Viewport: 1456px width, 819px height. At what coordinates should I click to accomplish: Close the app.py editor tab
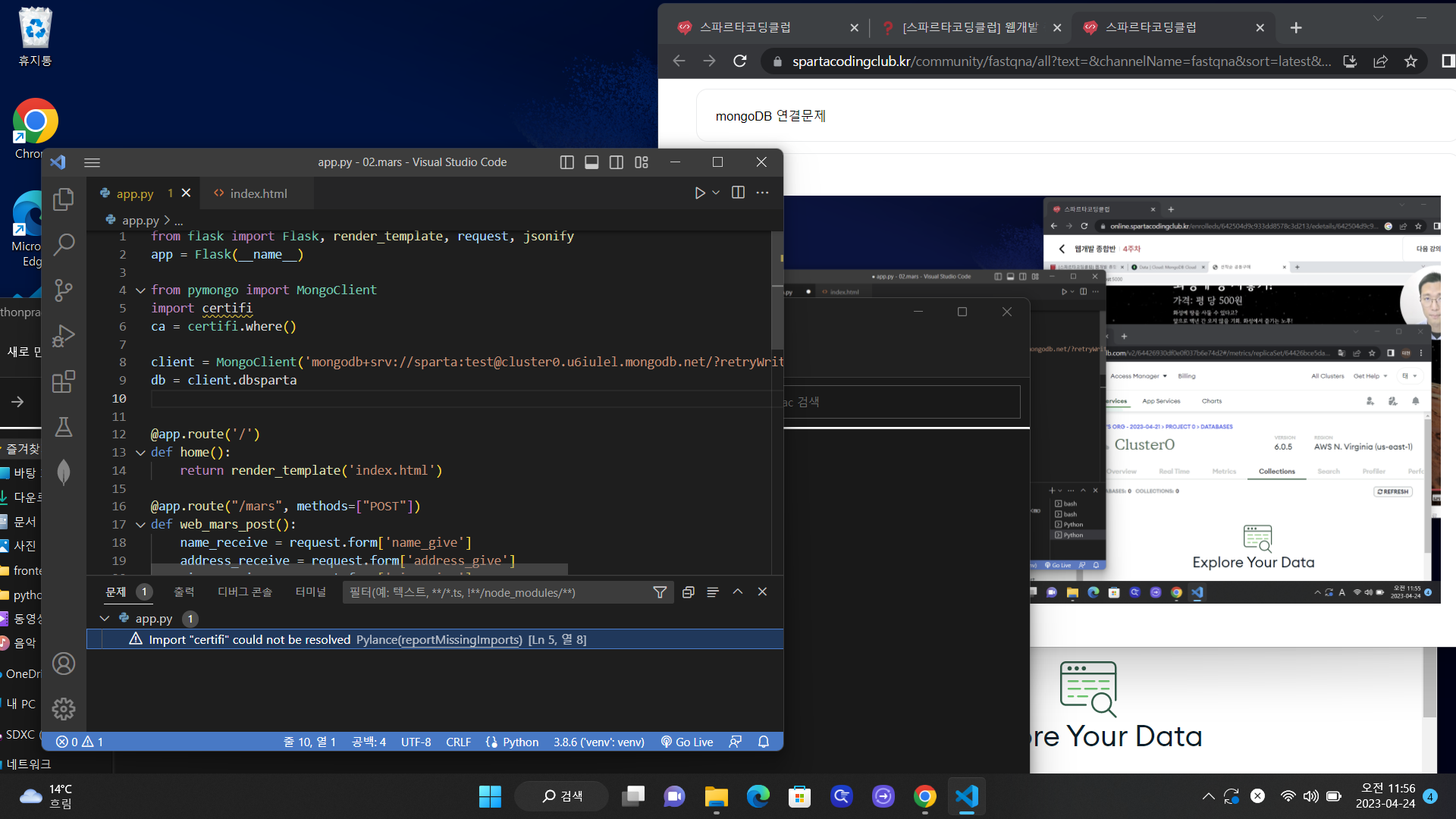[x=187, y=193]
